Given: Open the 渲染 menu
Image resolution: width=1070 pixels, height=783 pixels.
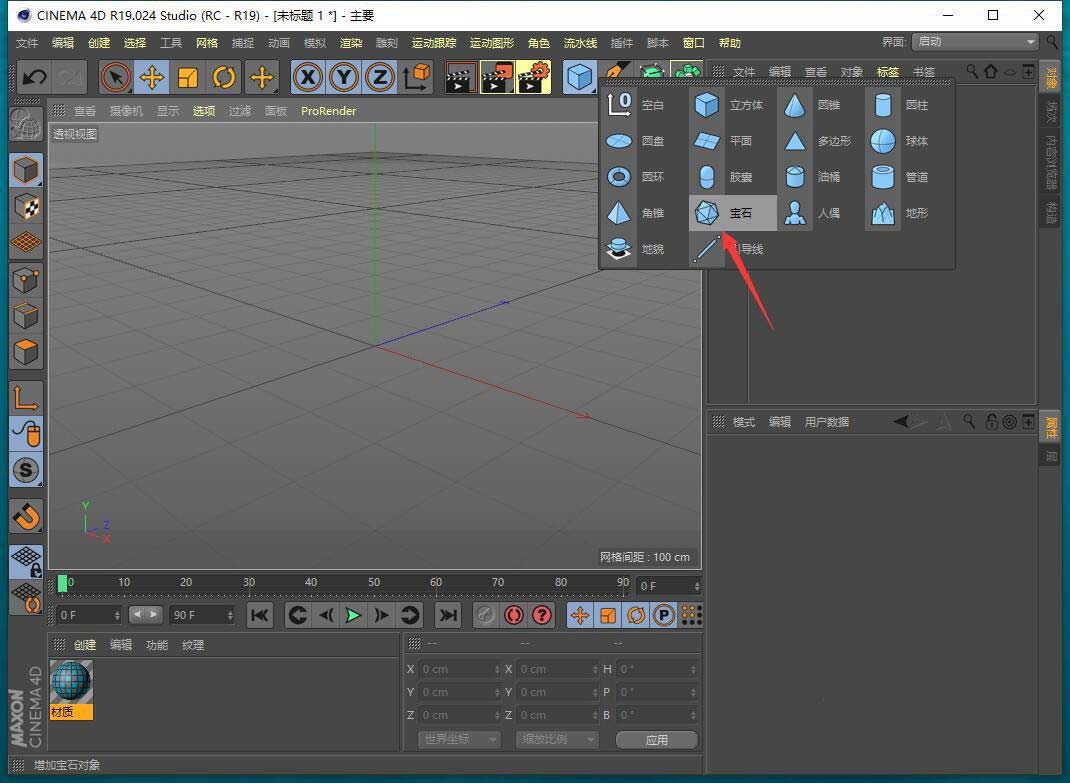Looking at the screenshot, I should [351, 43].
